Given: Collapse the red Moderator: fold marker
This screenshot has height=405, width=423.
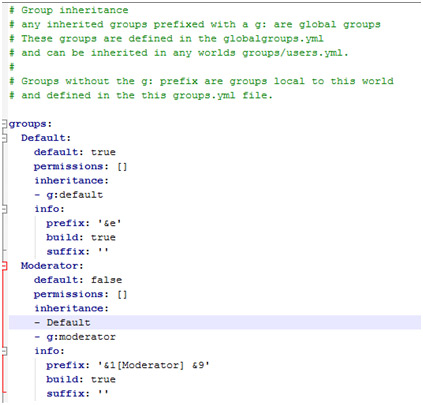Looking at the screenshot, I should pos(4,266).
